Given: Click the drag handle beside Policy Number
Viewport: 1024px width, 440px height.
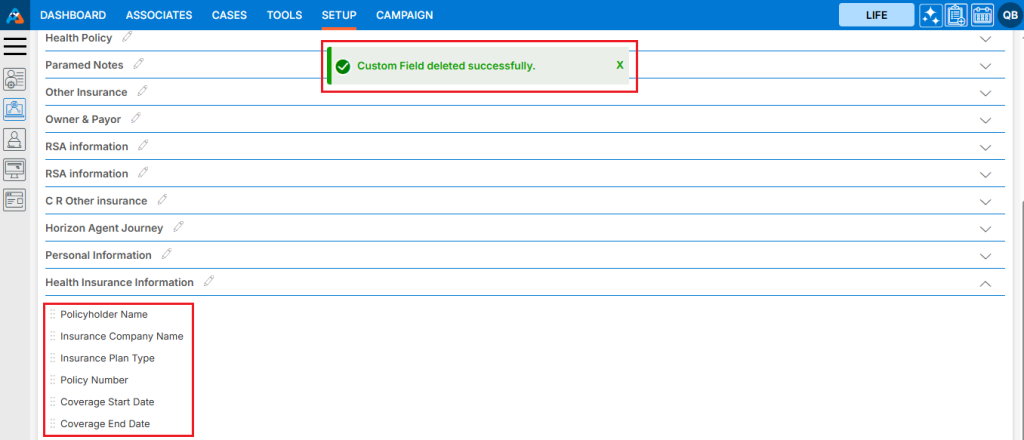Looking at the screenshot, I should [x=52, y=380].
